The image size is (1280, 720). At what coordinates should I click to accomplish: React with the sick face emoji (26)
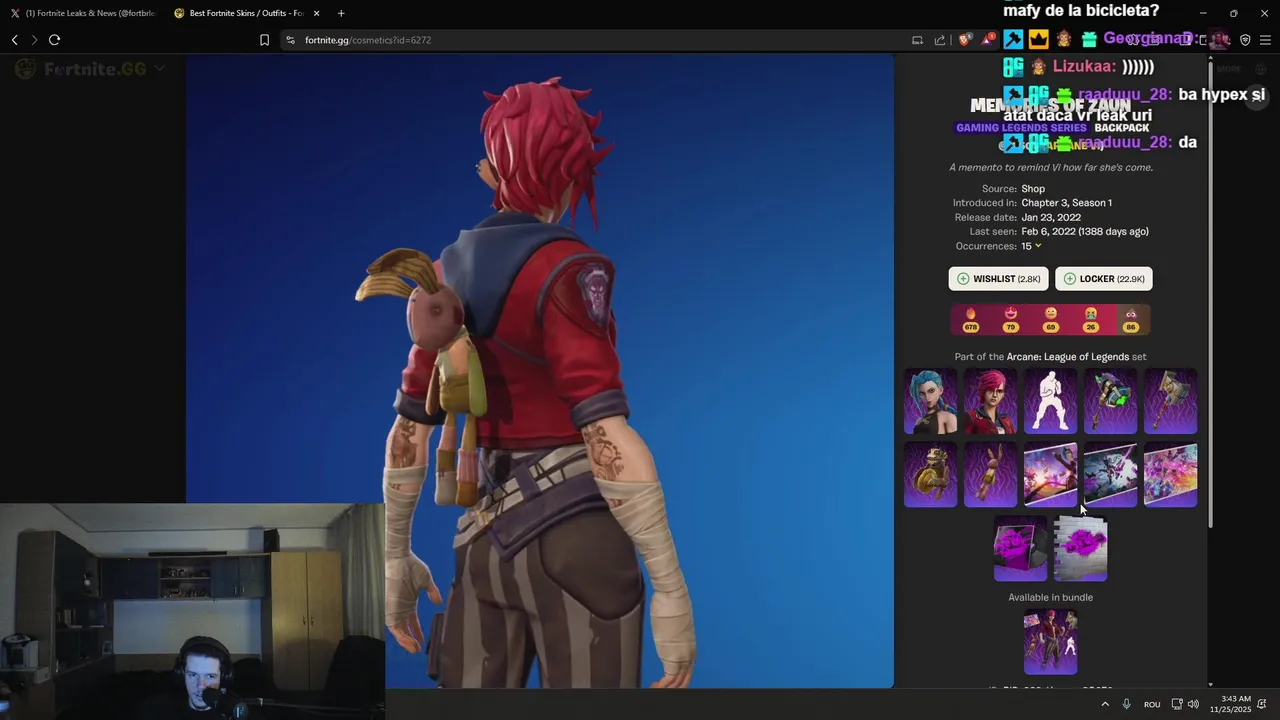point(1091,320)
